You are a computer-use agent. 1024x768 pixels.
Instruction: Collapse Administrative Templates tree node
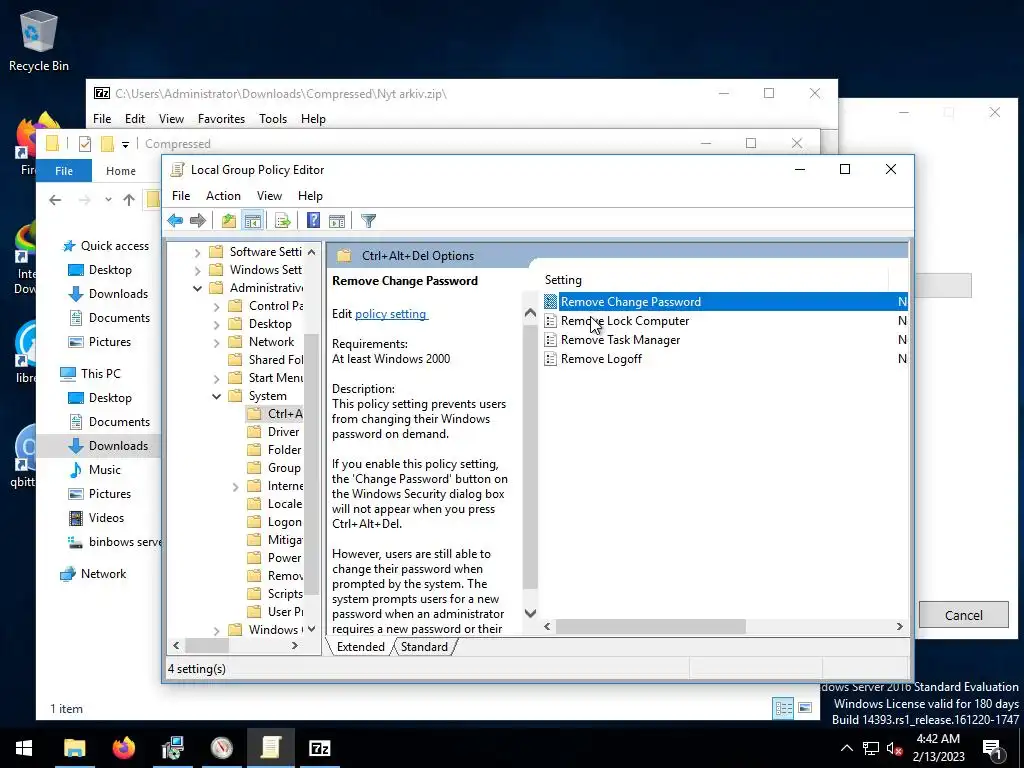click(x=197, y=288)
